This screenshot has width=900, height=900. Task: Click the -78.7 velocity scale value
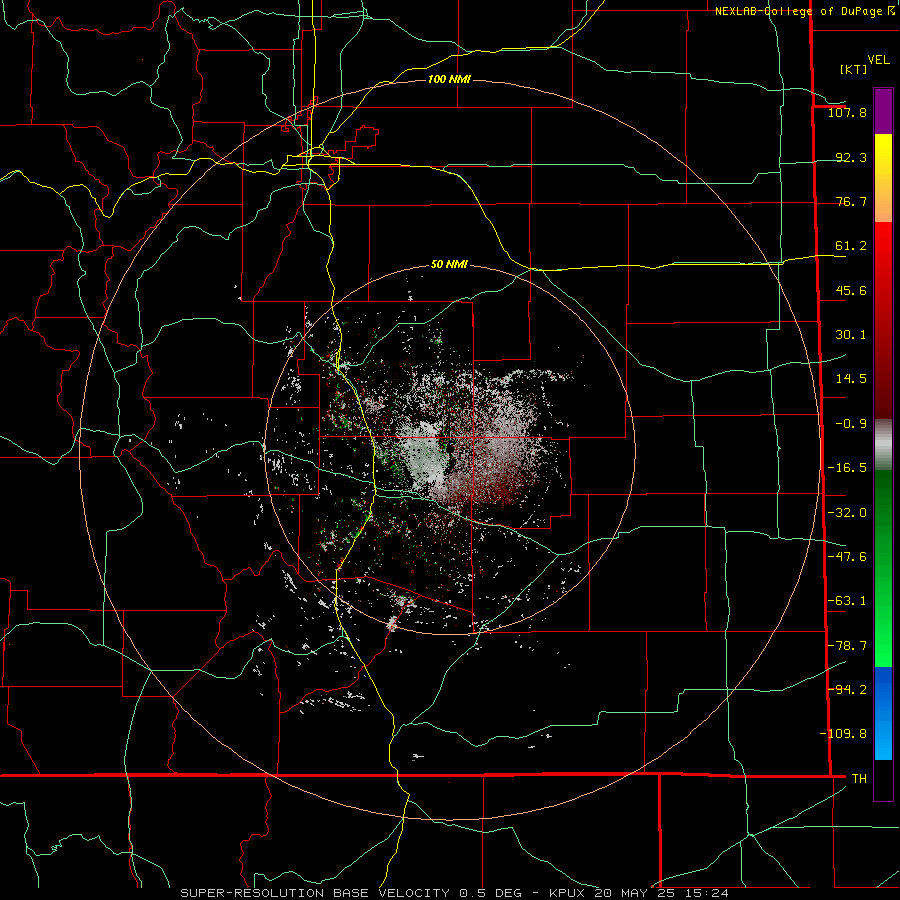coord(847,646)
